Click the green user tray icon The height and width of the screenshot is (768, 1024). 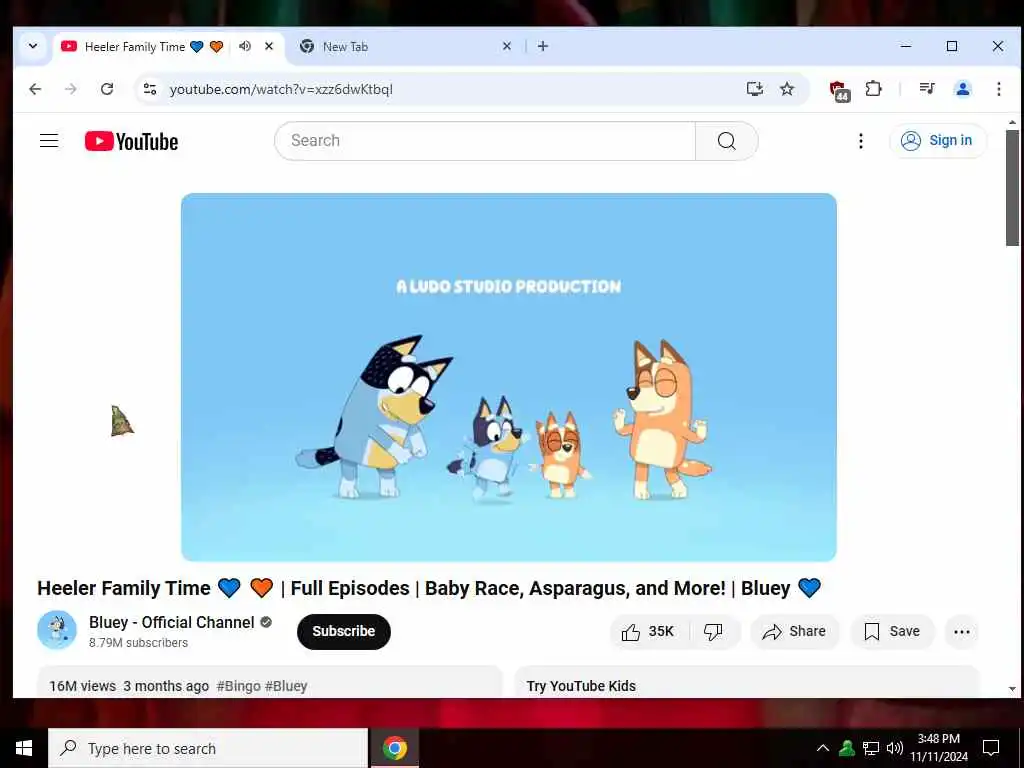847,748
